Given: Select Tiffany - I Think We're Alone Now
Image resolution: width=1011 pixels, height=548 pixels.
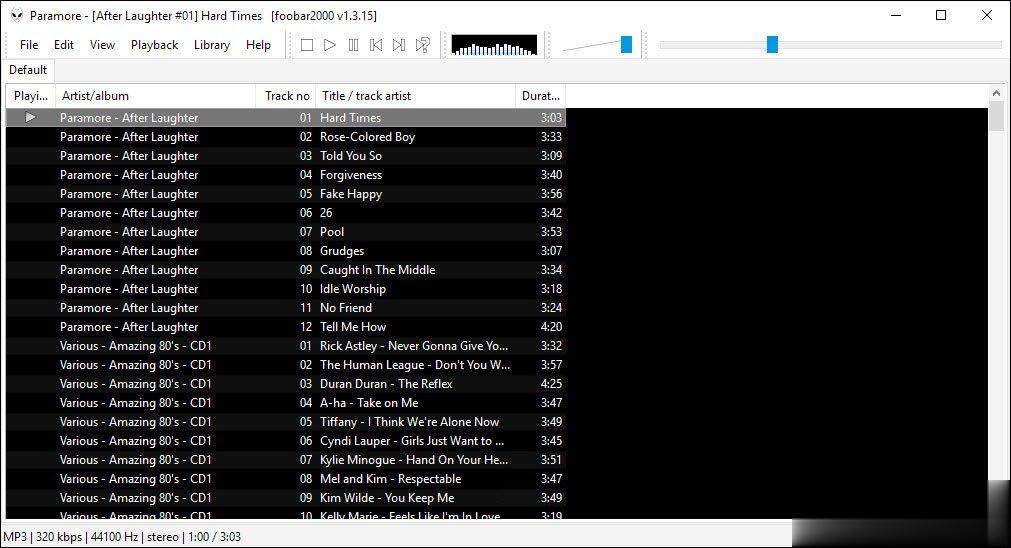Looking at the screenshot, I should tap(286, 422).
